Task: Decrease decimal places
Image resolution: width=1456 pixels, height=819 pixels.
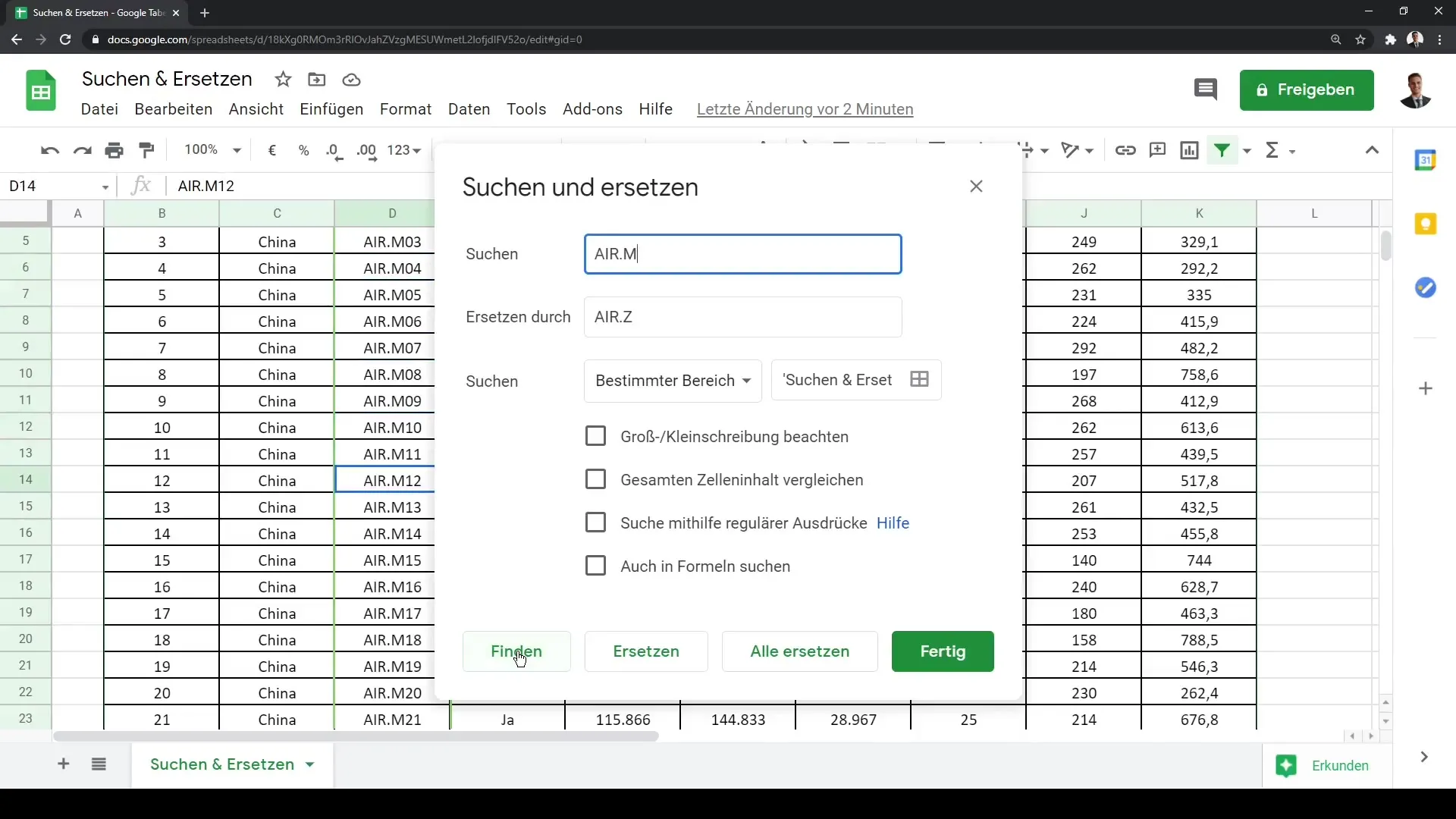Action: point(334,150)
